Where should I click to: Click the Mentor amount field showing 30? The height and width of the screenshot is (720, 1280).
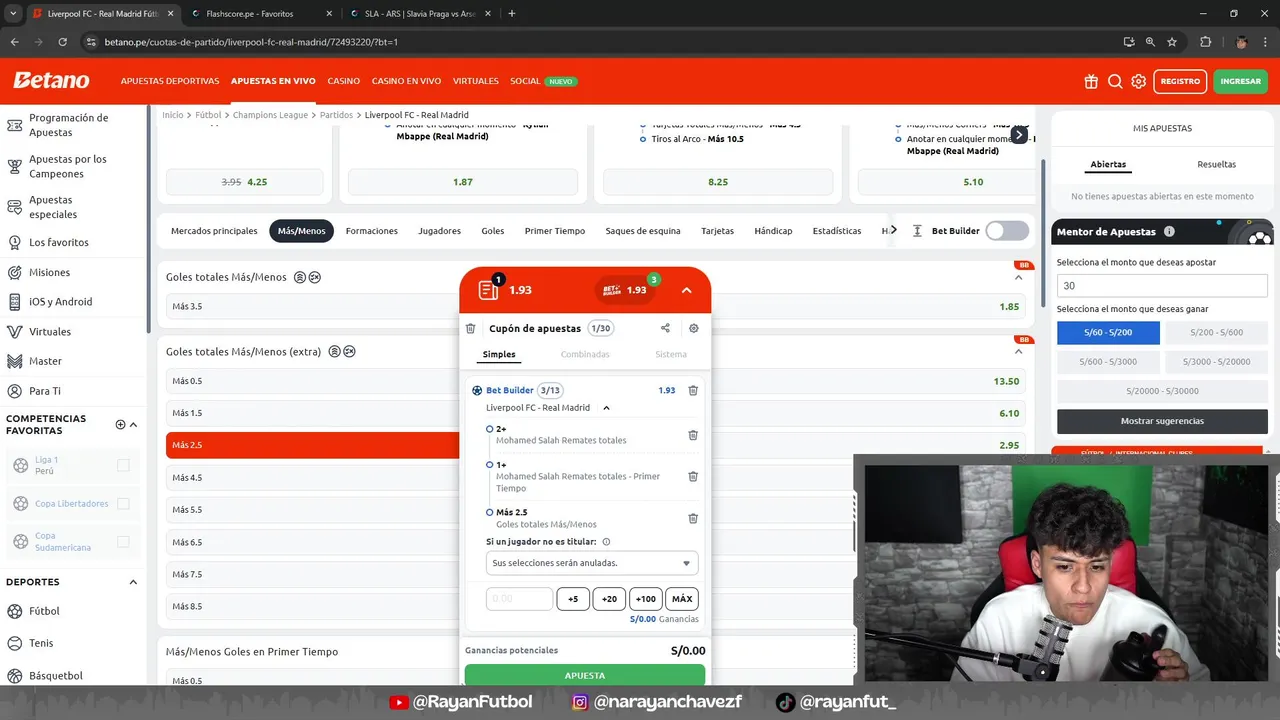[x=1162, y=286]
